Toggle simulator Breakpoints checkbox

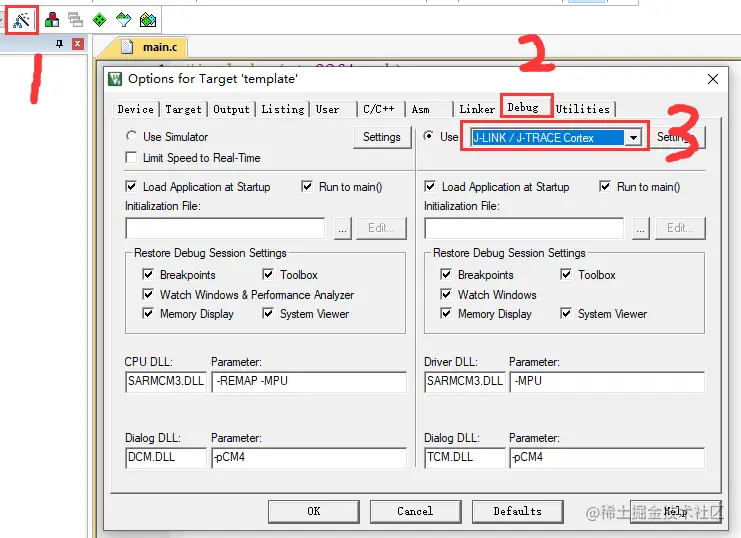(x=148, y=274)
